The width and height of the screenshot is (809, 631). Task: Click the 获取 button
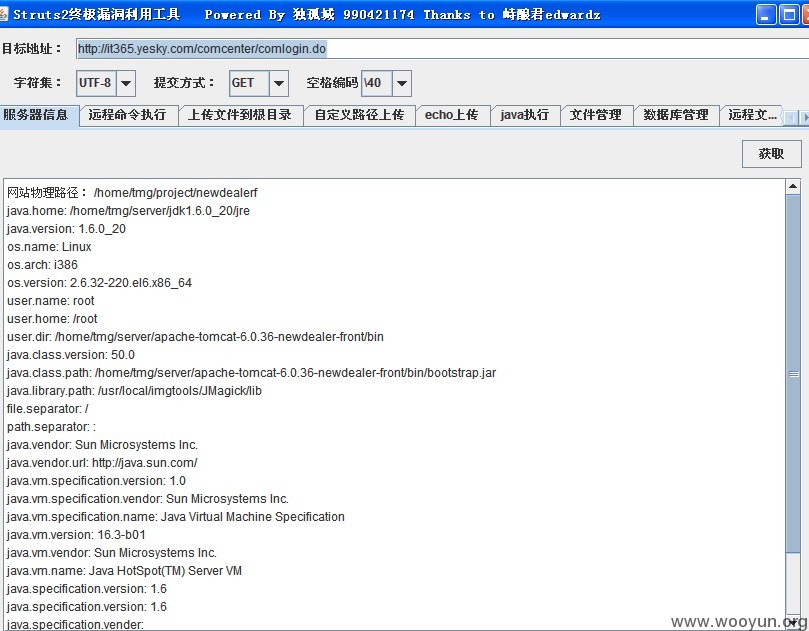click(x=771, y=154)
